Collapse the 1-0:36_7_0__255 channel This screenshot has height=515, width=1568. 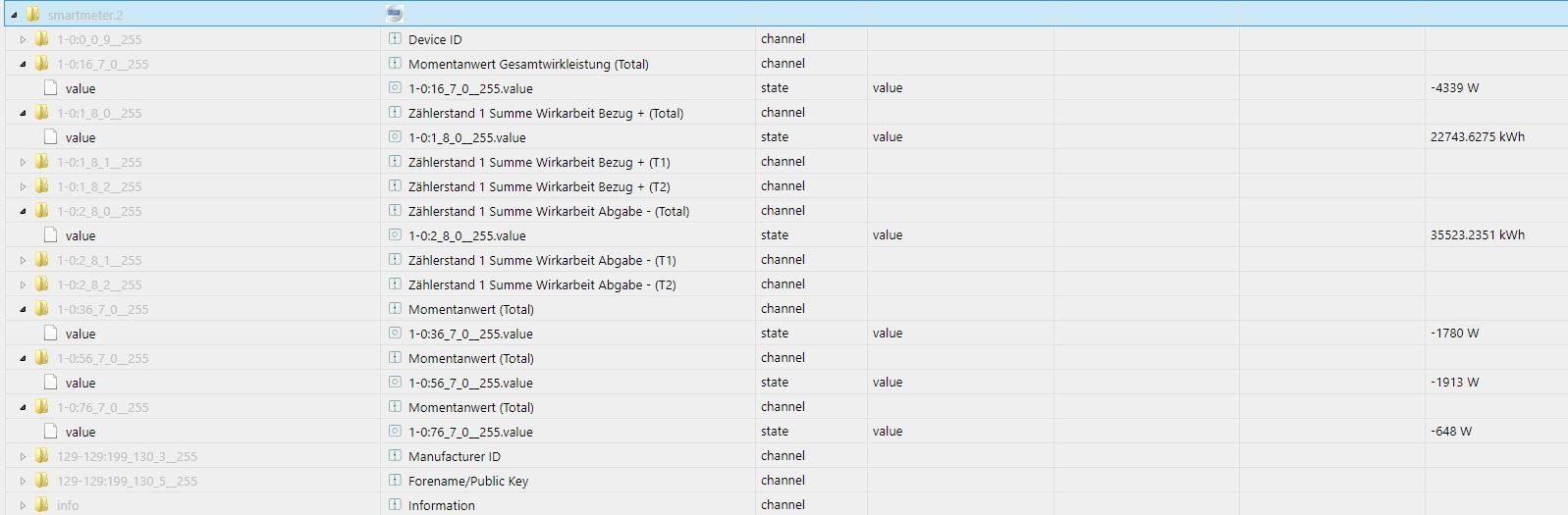tap(23, 309)
